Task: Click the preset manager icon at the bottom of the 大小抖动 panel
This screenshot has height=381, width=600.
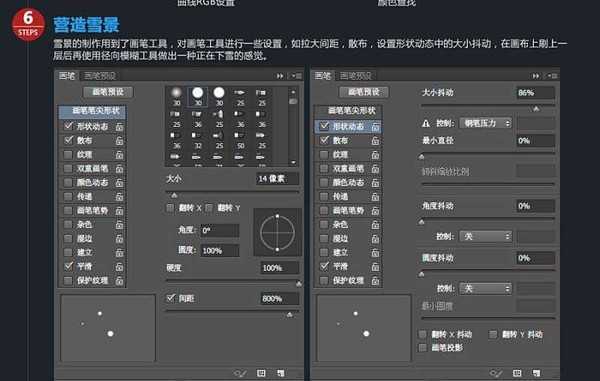Action: (517, 373)
